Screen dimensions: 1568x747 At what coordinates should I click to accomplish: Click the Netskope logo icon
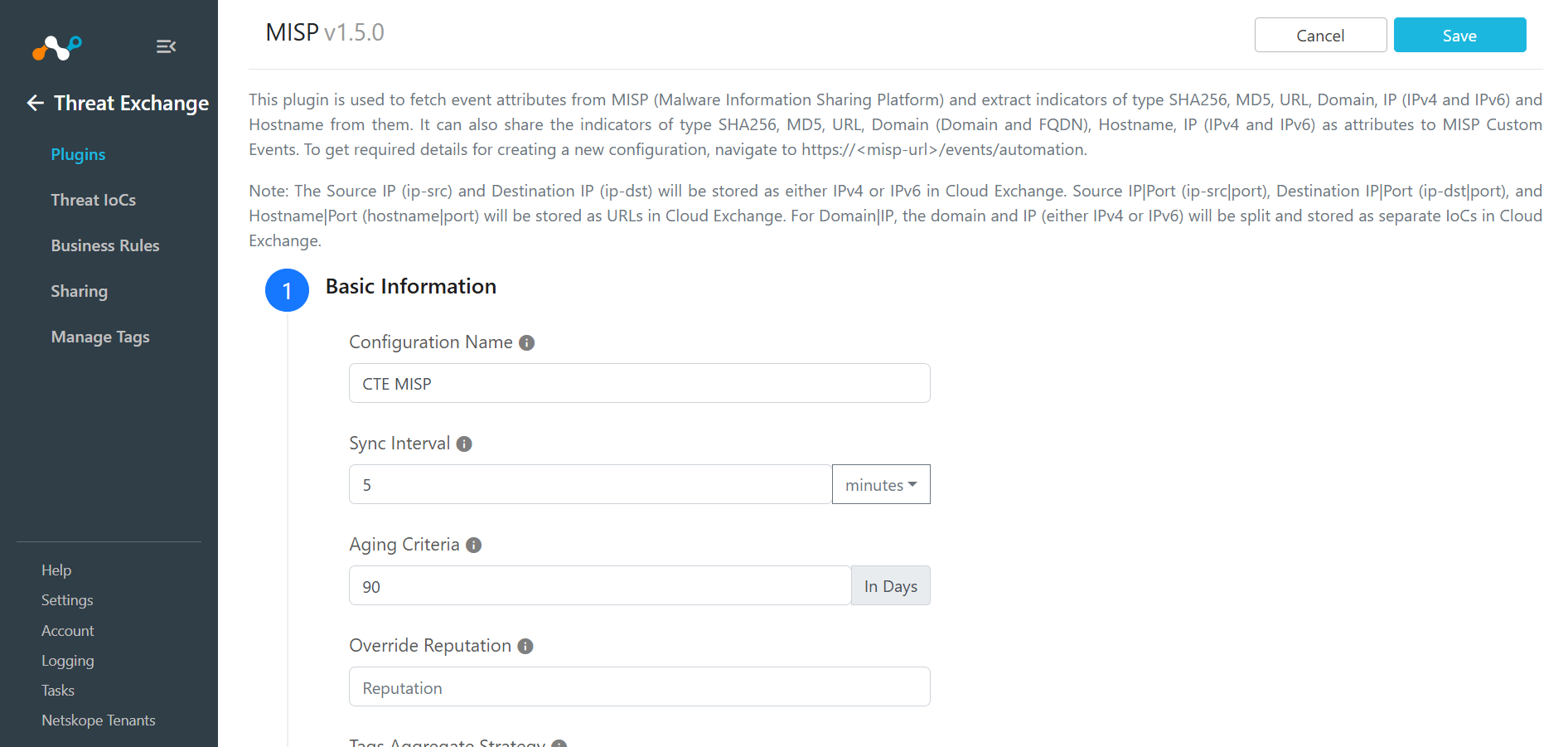tap(56, 48)
